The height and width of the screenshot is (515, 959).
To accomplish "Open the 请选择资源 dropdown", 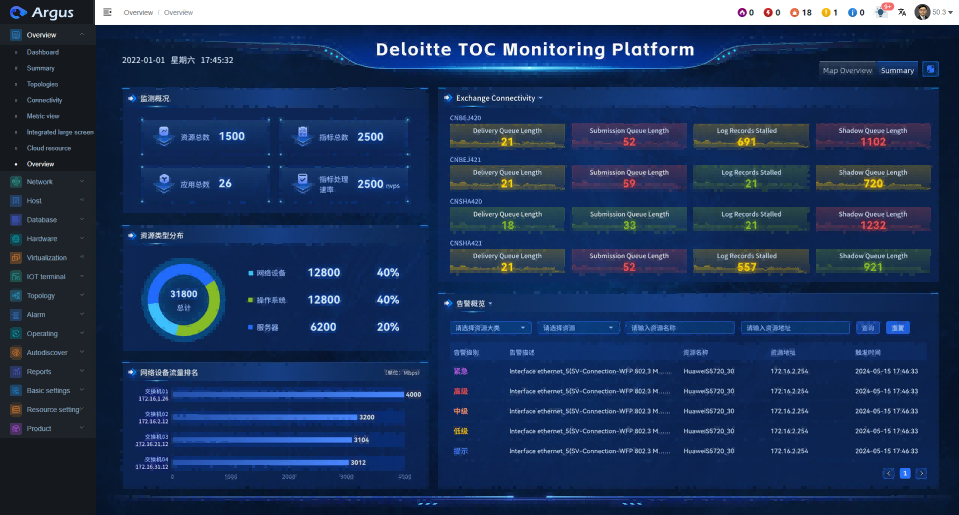I will coord(578,328).
